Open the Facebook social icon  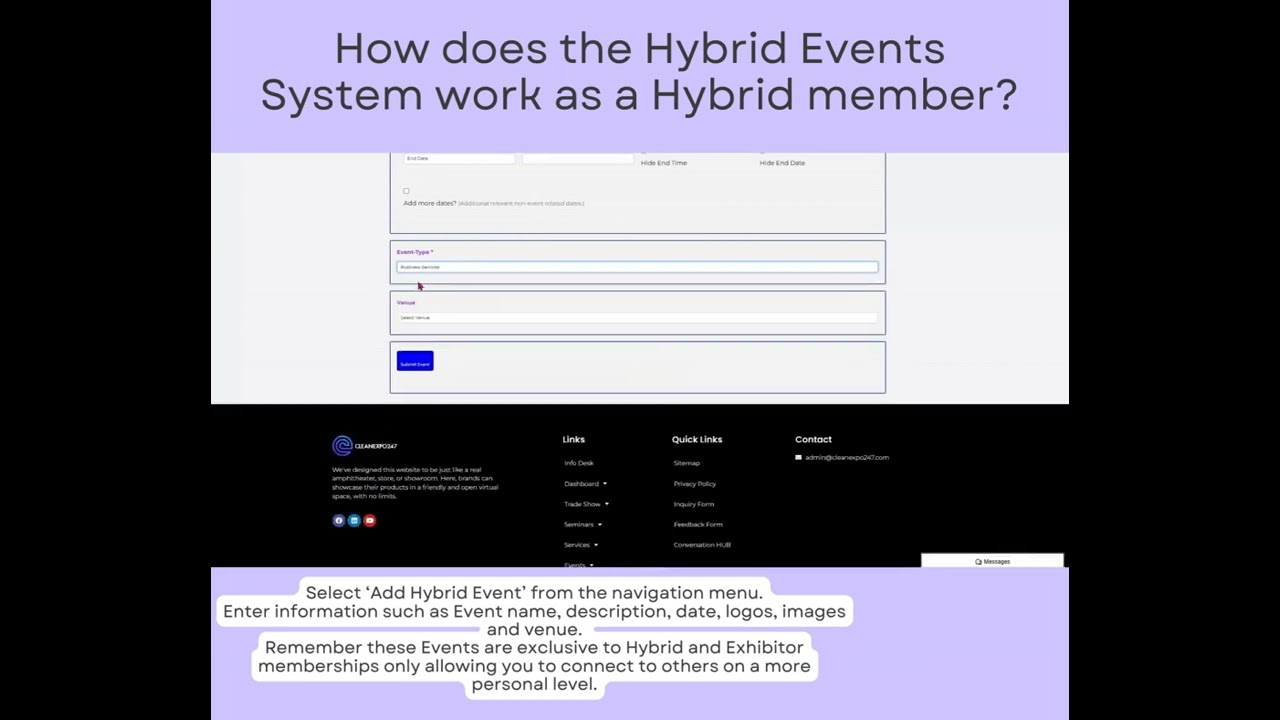coord(339,520)
